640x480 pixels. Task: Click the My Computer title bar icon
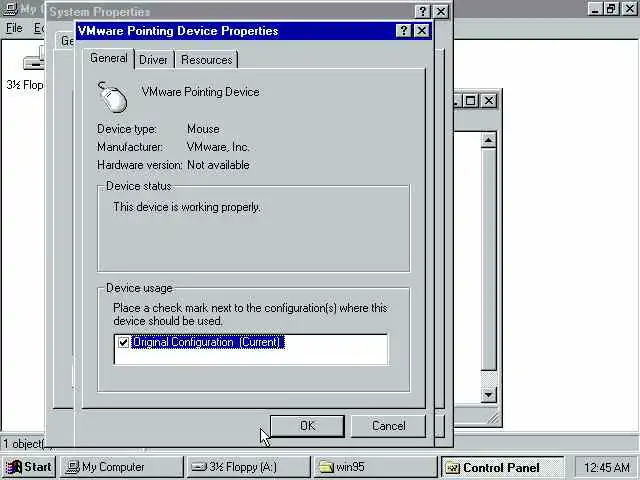tap(10, 9)
